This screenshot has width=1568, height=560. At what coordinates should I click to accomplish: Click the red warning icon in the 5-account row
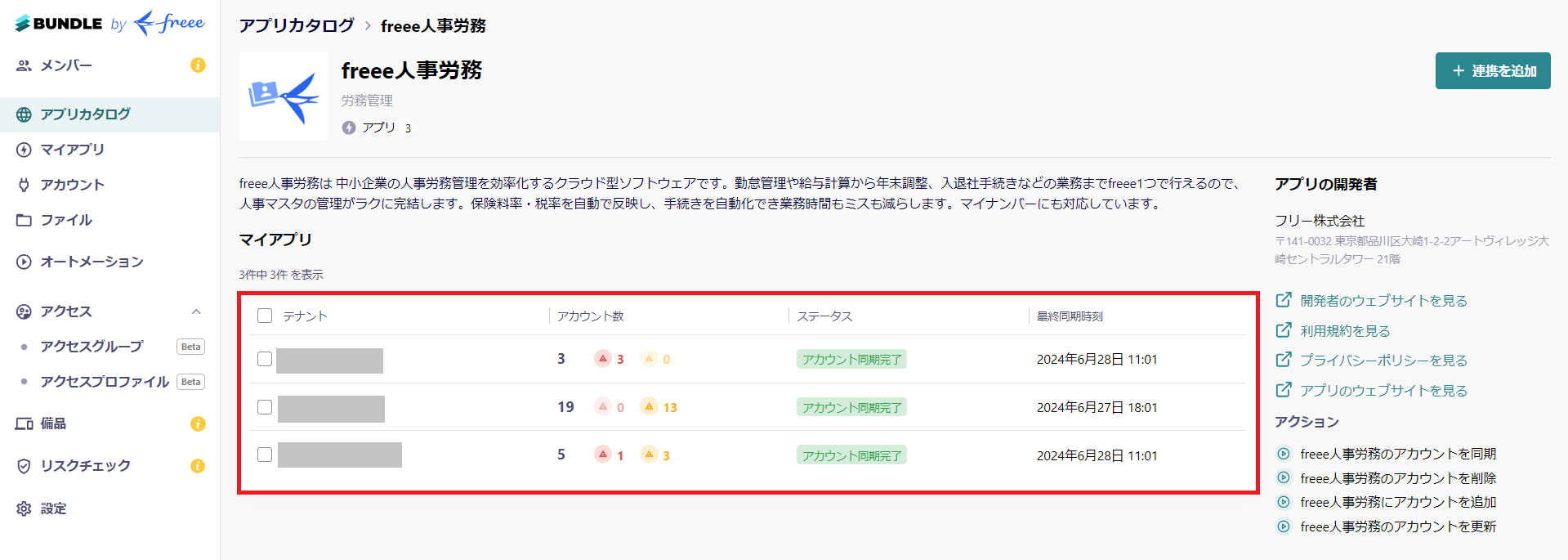603,455
